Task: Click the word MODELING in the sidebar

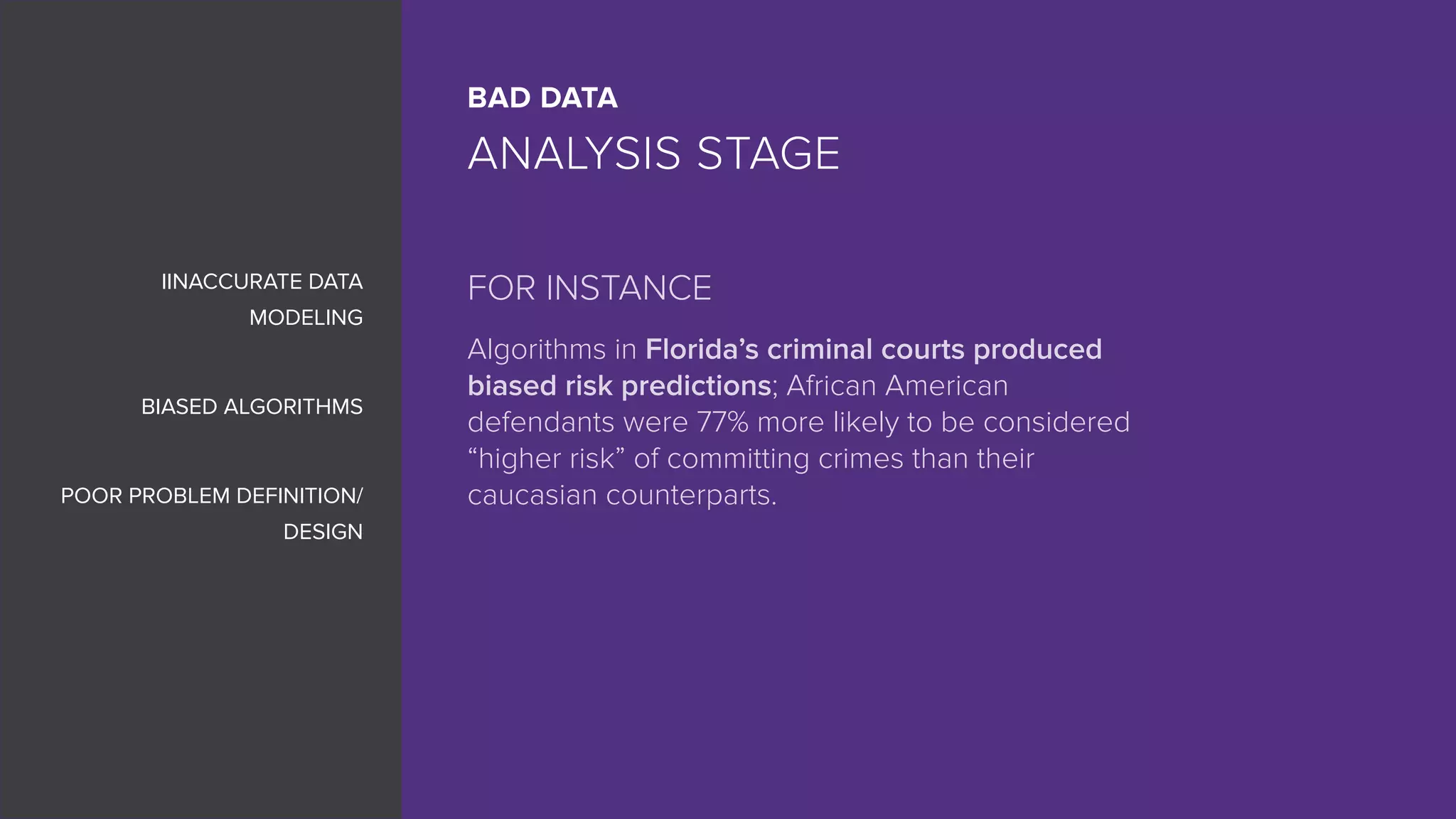Action: tap(306, 317)
